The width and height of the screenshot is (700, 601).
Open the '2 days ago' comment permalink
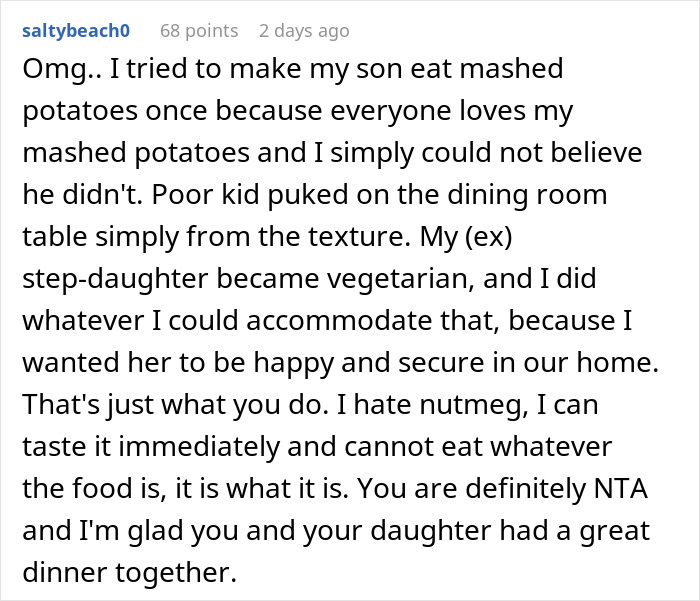tap(304, 31)
